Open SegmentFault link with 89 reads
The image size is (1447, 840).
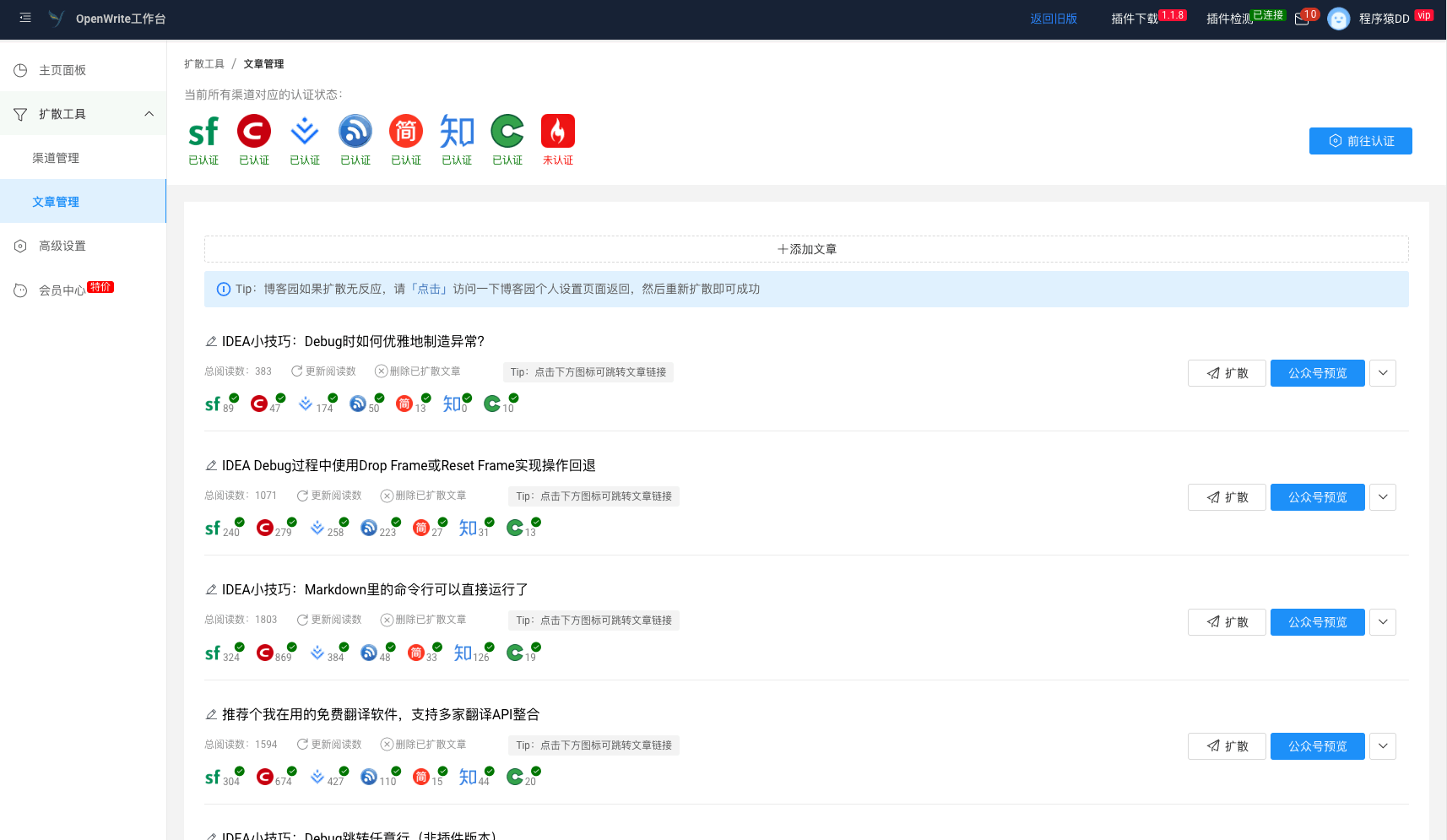[x=213, y=404]
